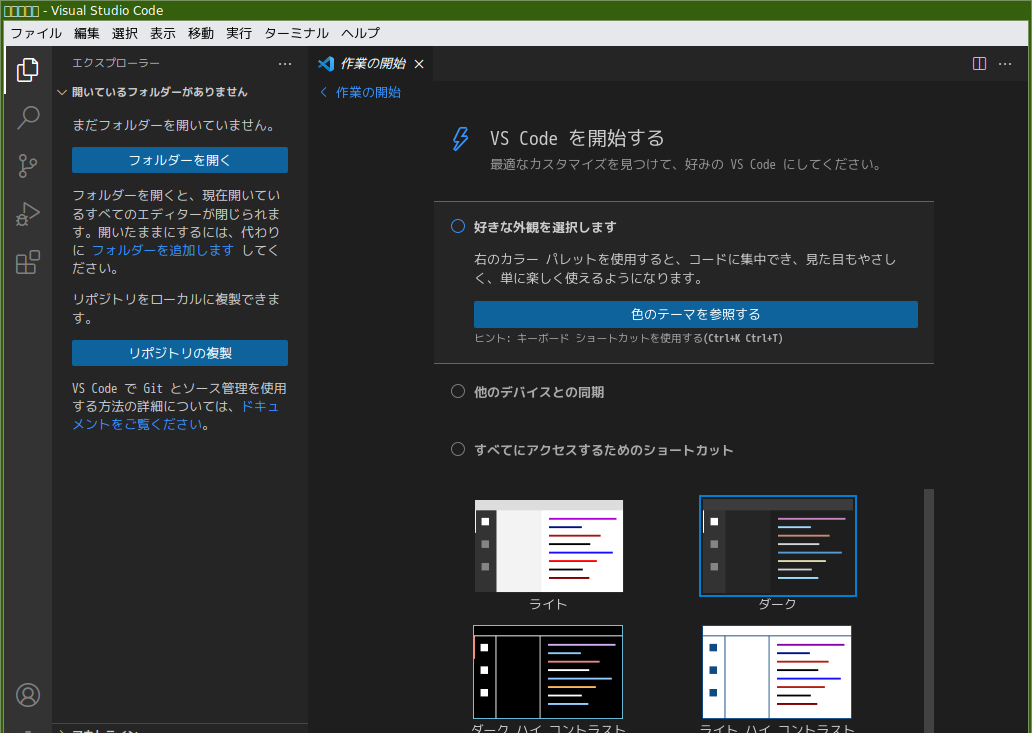Open the Search view icon

pos(28,118)
